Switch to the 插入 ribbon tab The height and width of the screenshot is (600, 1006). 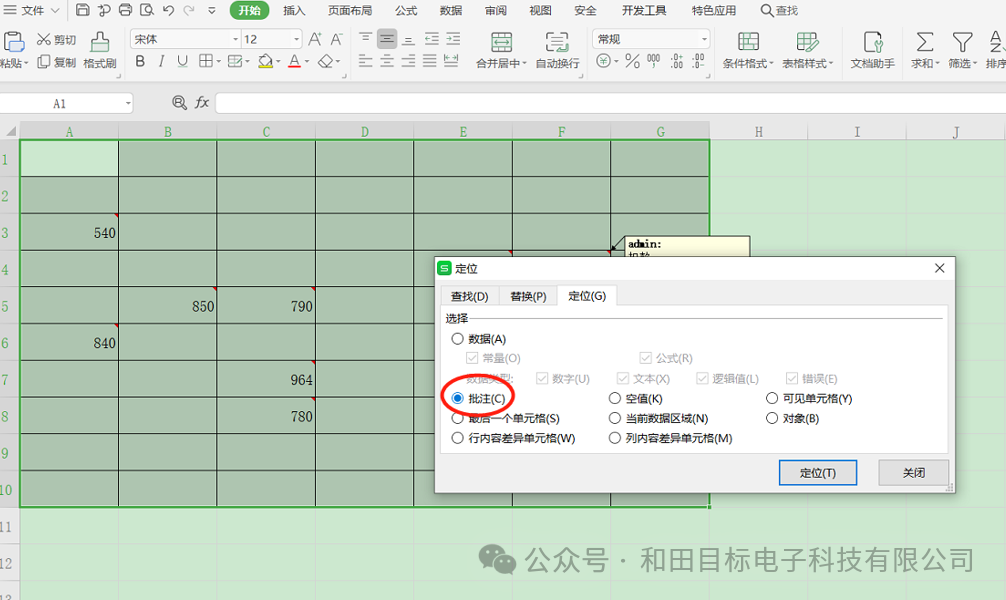(x=294, y=10)
